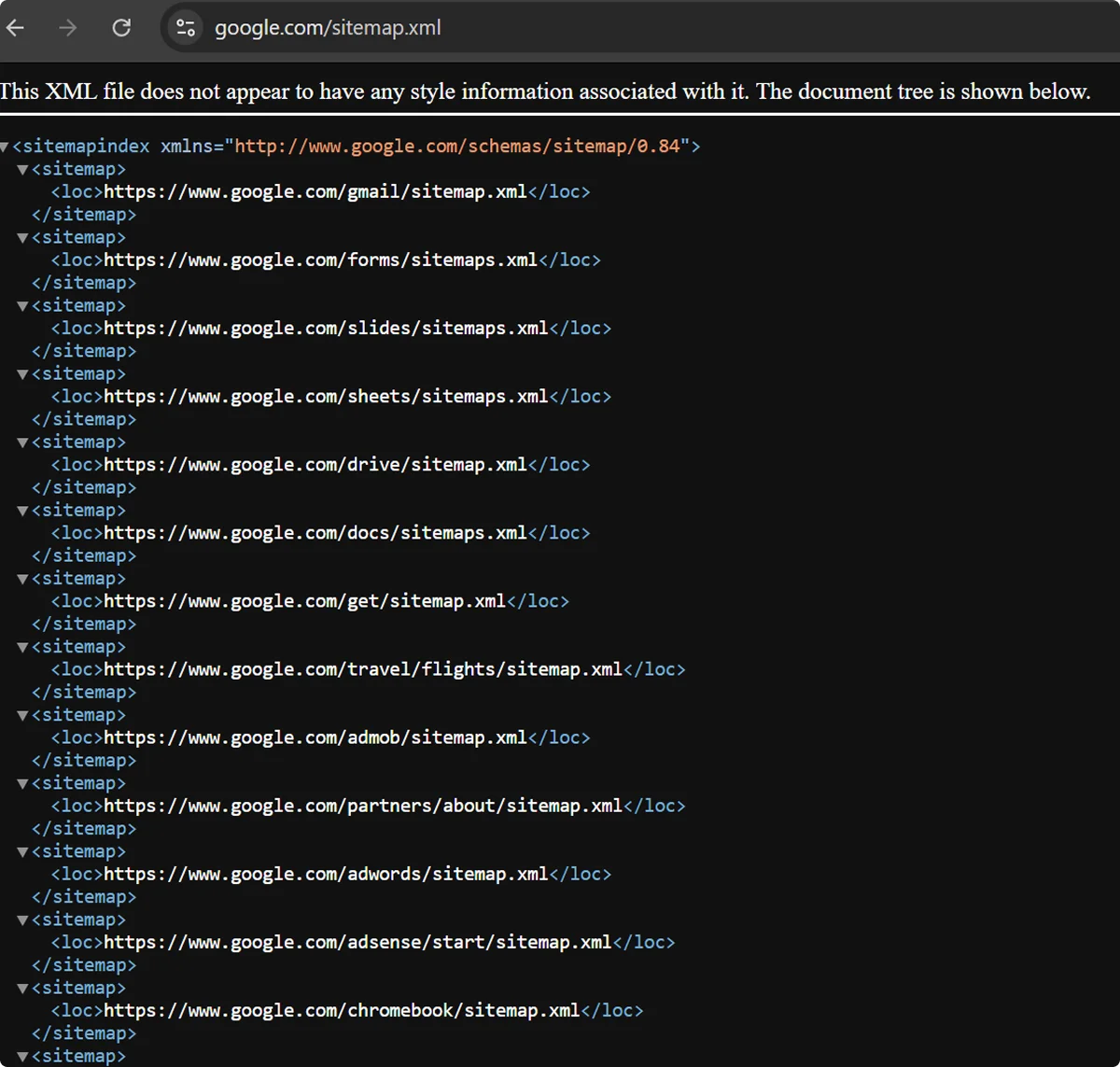This screenshot has width=1120, height=1067.
Task: Collapse the sitemap node containing docs URL
Action: pos(23,511)
